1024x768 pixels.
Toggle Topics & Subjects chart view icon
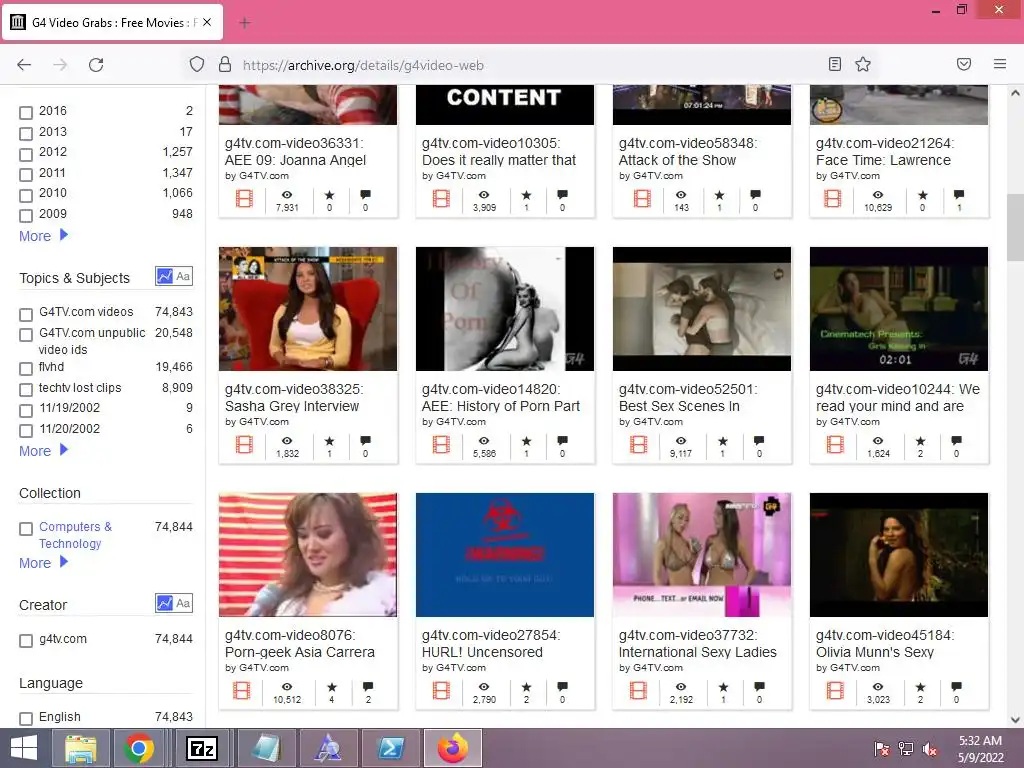165,276
